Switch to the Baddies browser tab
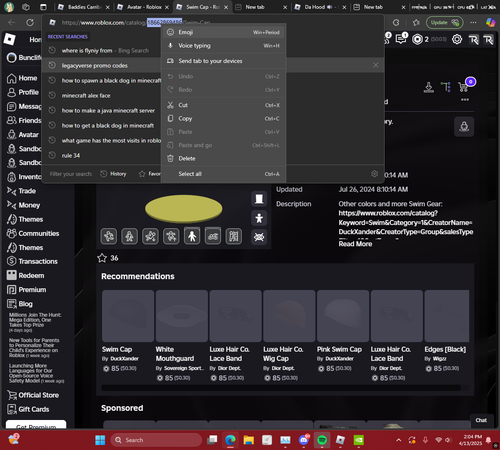The width and height of the screenshot is (500, 450). tap(83, 7)
